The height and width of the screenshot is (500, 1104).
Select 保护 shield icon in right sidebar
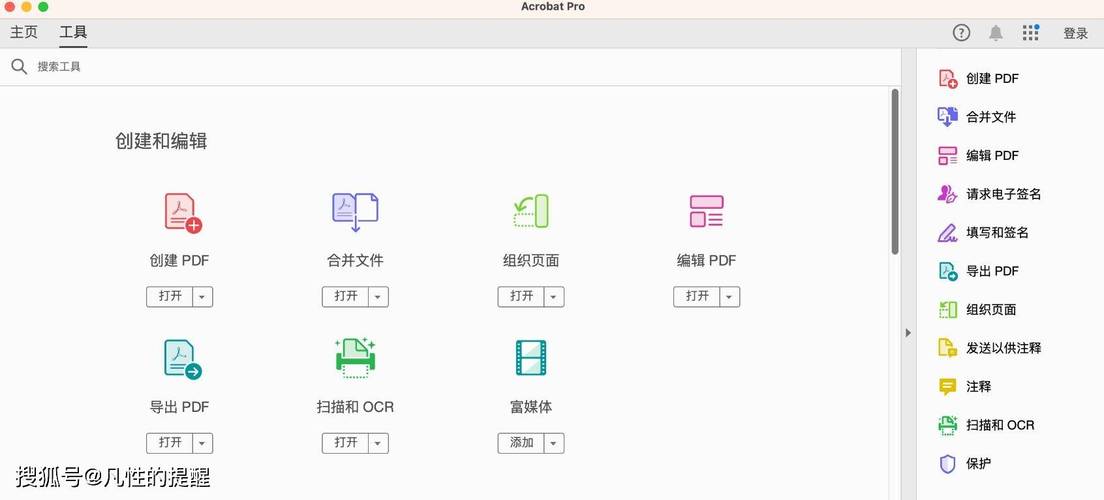[948, 463]
